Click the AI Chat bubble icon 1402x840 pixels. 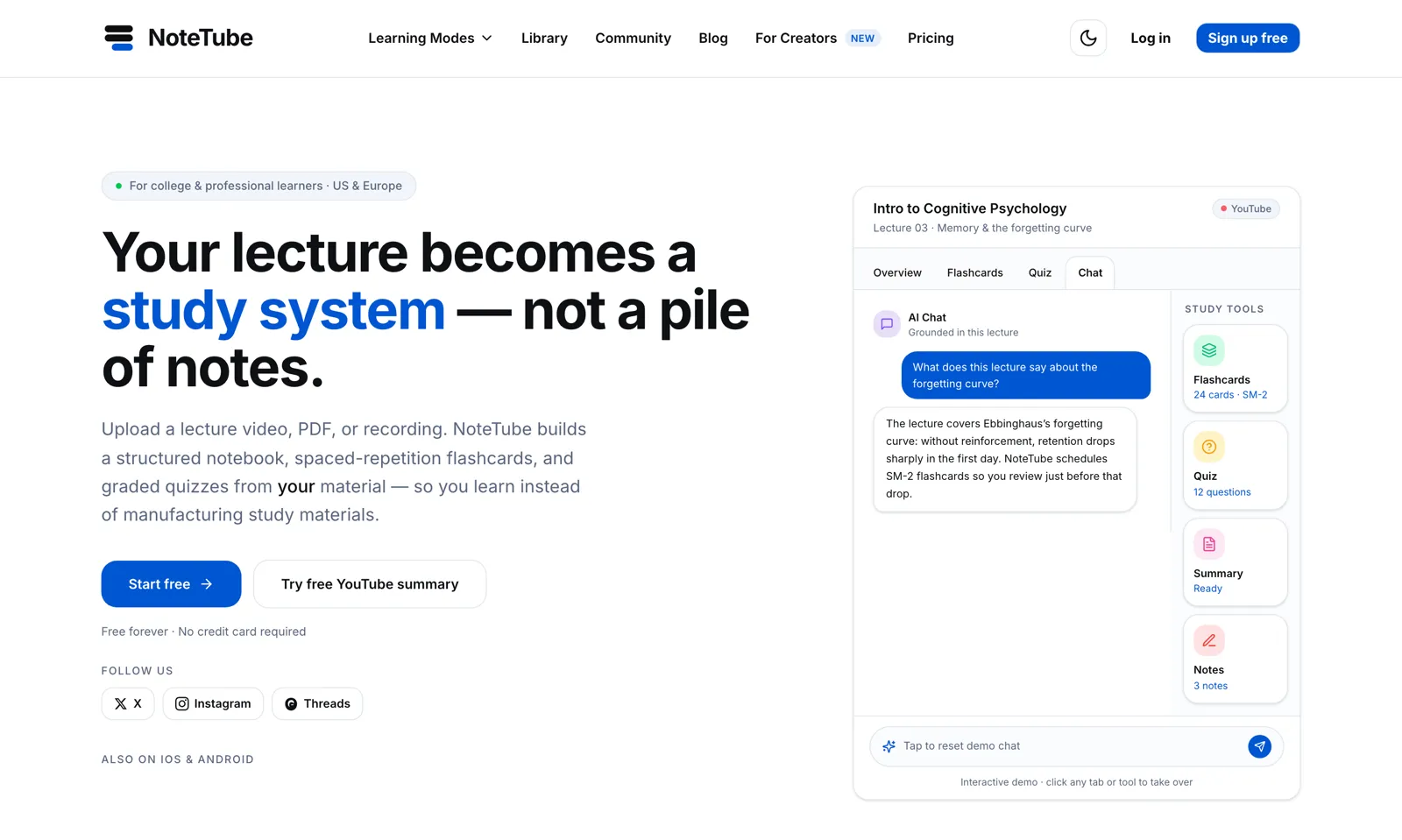coord(887,324)
